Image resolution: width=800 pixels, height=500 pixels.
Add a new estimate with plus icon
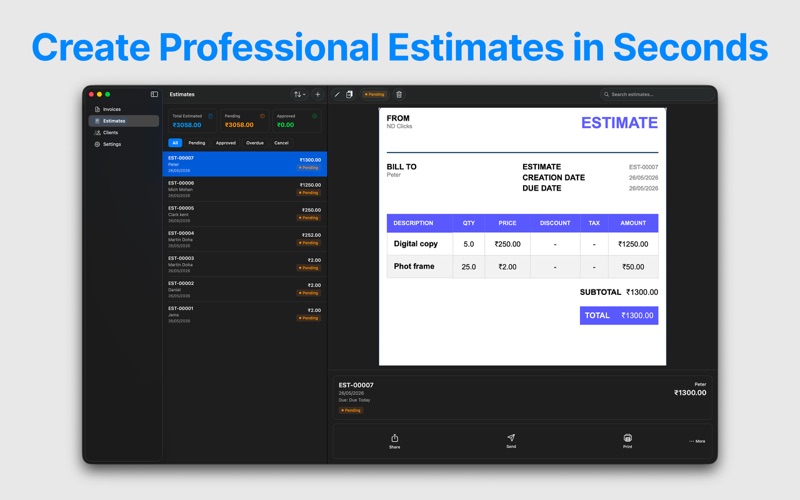point(317,94)
